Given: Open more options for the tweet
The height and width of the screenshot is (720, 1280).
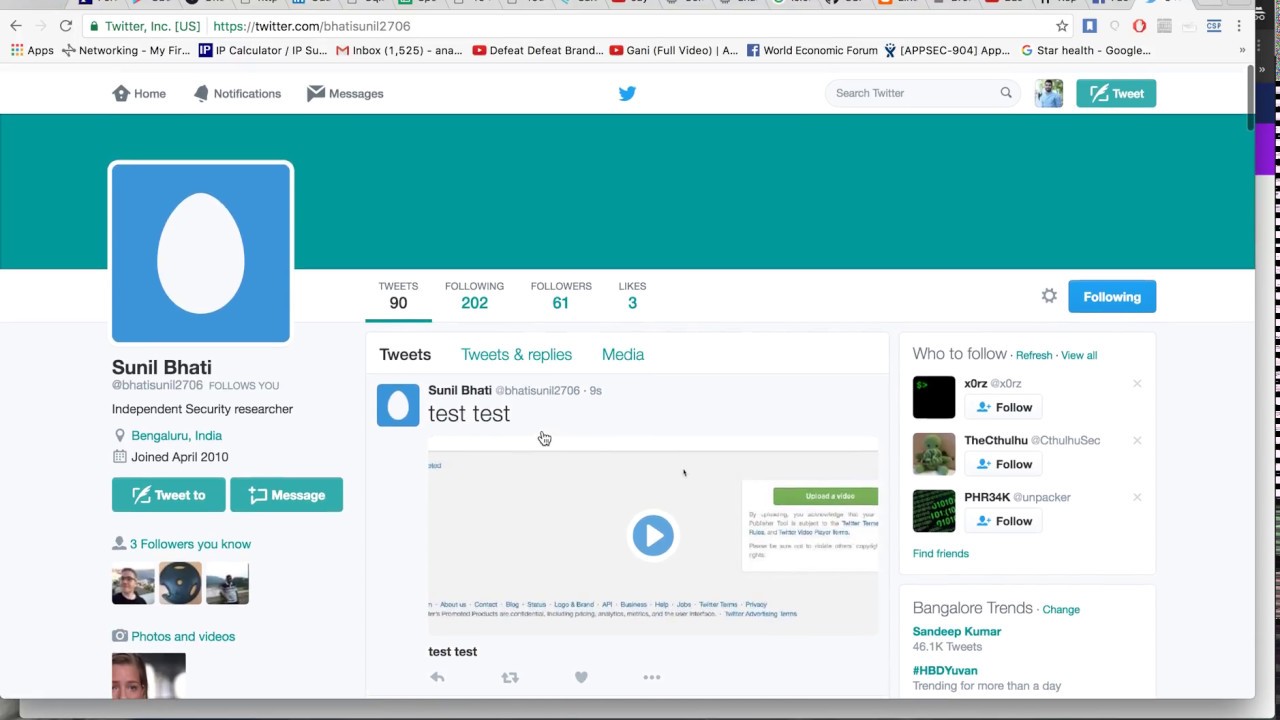Looking at the screenshot, I should 652,677.
